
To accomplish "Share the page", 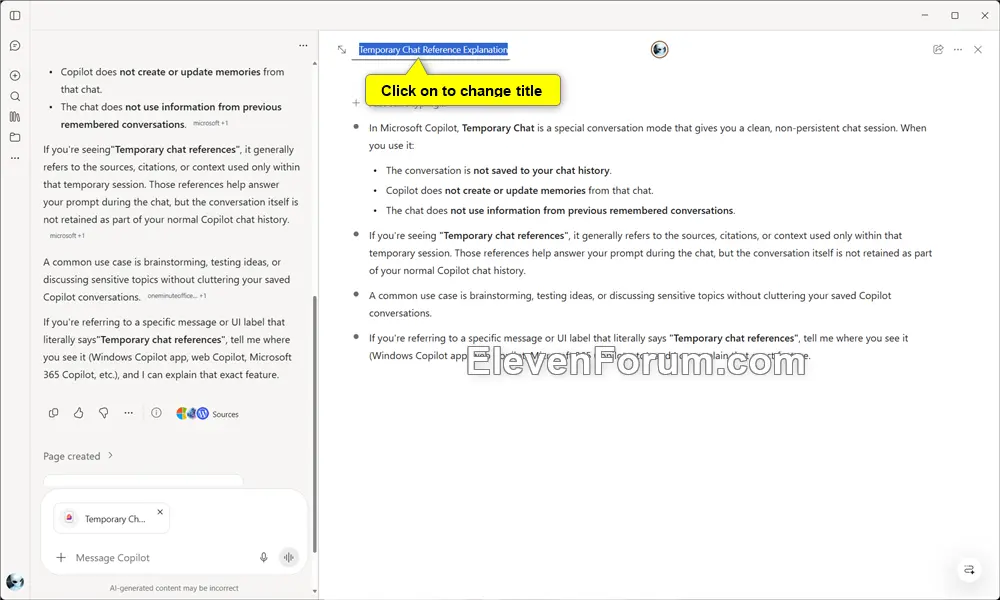I will click(x=938, y=49).
